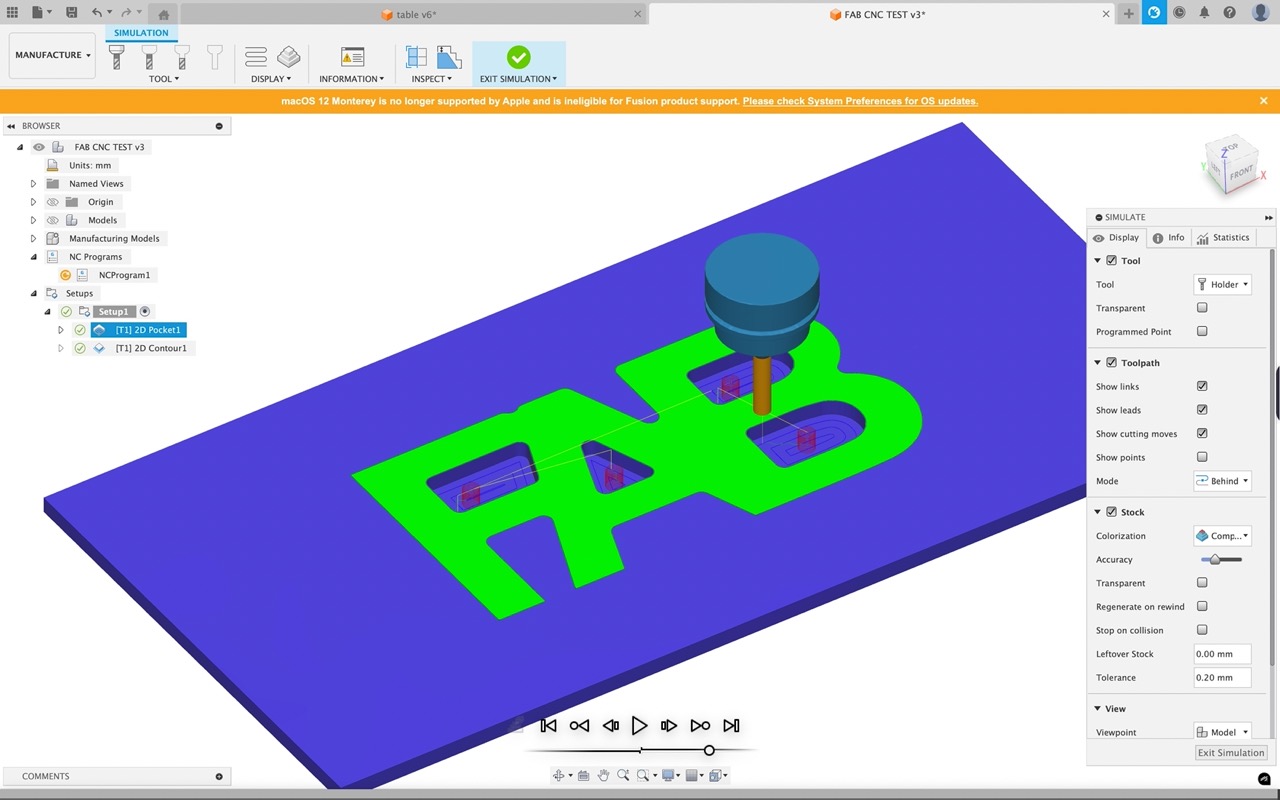Select the Orbit navigation tool

tap(560, 775)
